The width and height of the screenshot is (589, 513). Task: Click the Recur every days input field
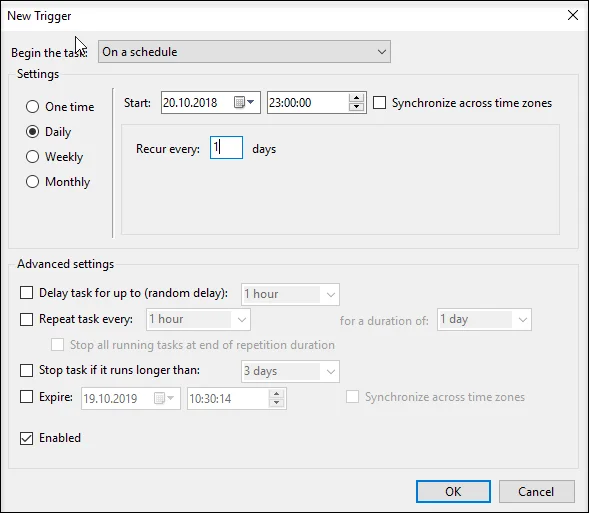pos(226,148)
